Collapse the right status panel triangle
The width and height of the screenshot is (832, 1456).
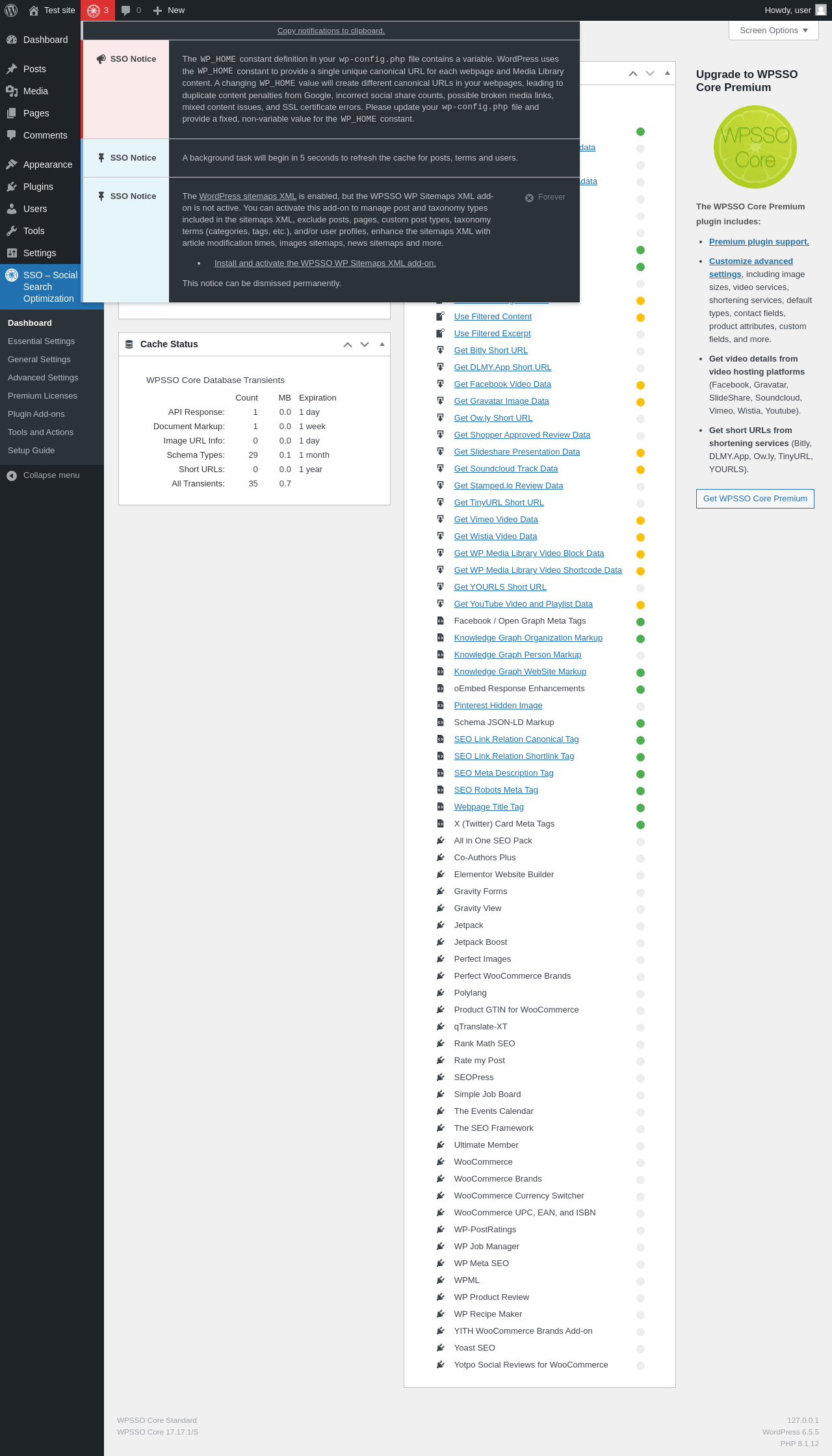click(x=668, y=73)
